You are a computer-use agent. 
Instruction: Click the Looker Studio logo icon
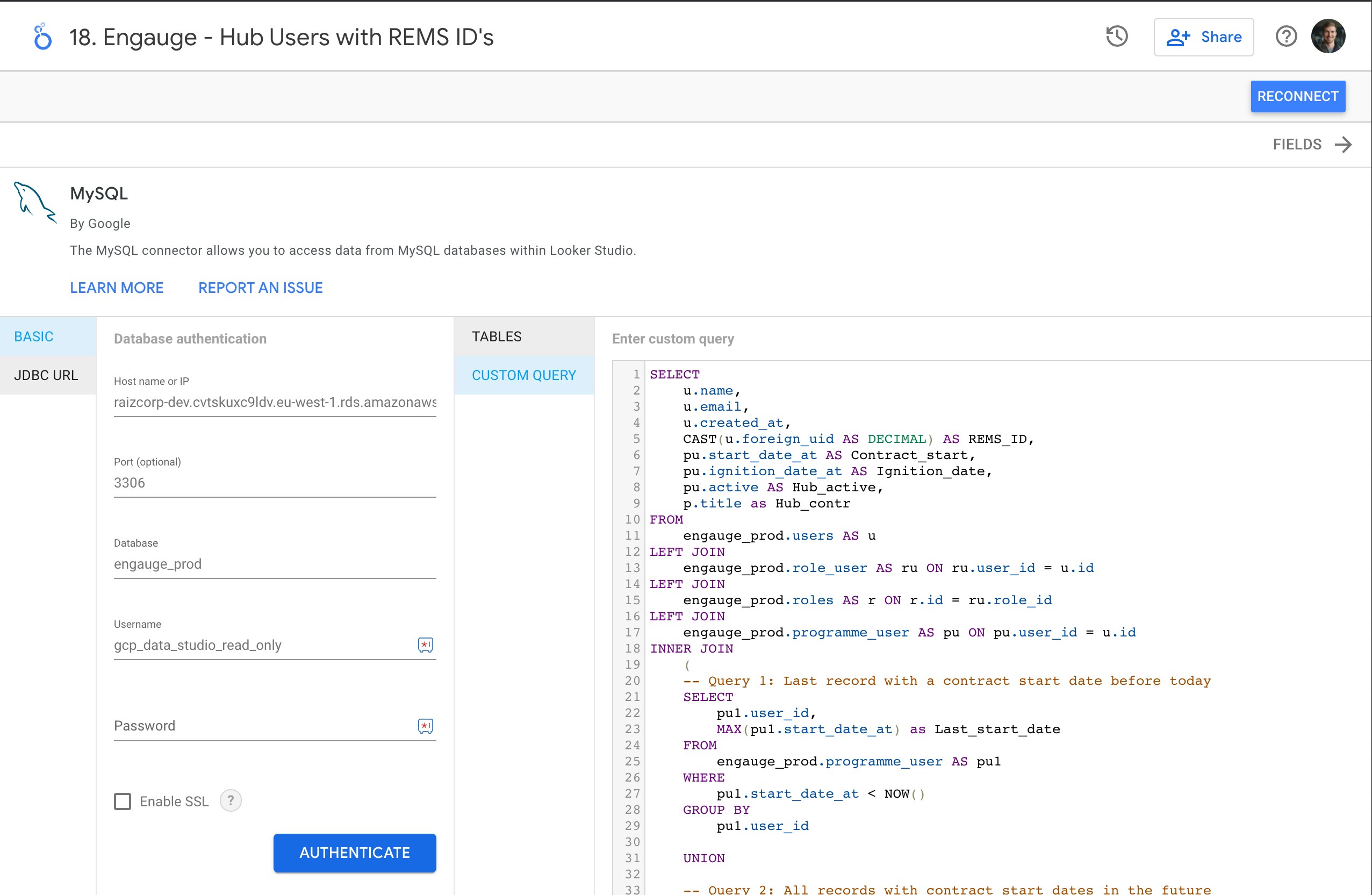[42, 37]
